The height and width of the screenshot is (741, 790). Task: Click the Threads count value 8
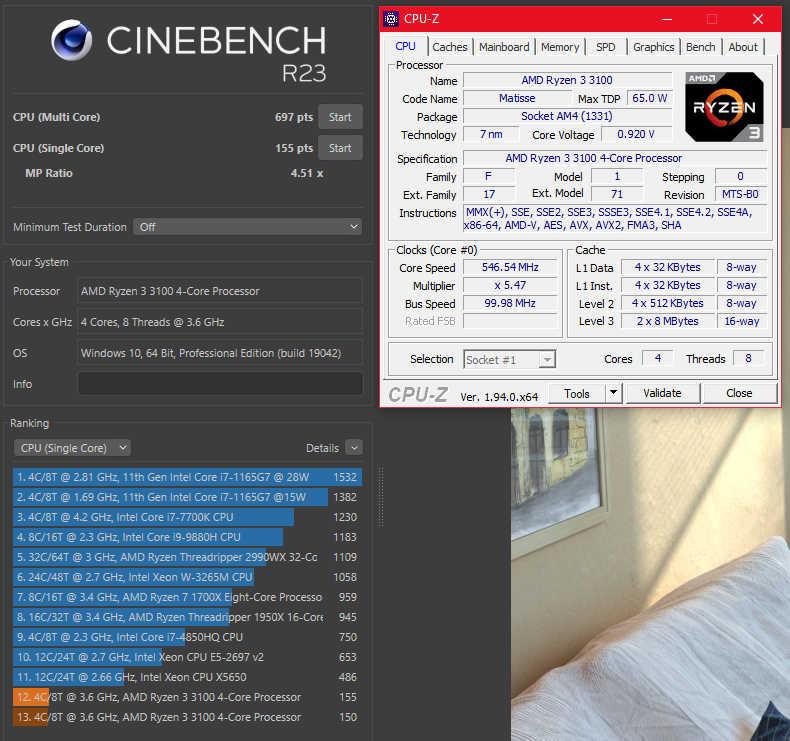point(748,358)
